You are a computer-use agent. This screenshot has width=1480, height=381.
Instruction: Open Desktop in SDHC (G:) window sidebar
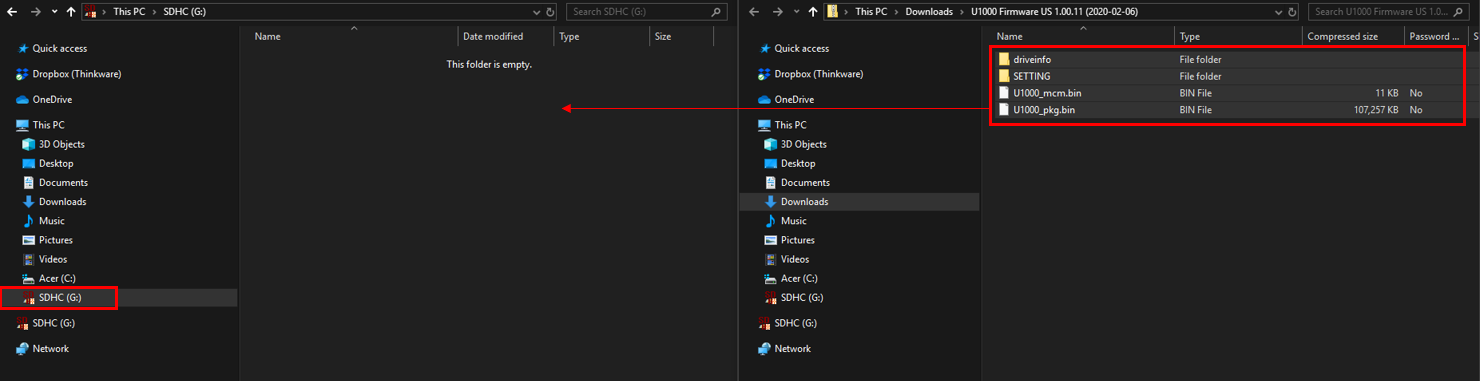click(x=56, y=163)
